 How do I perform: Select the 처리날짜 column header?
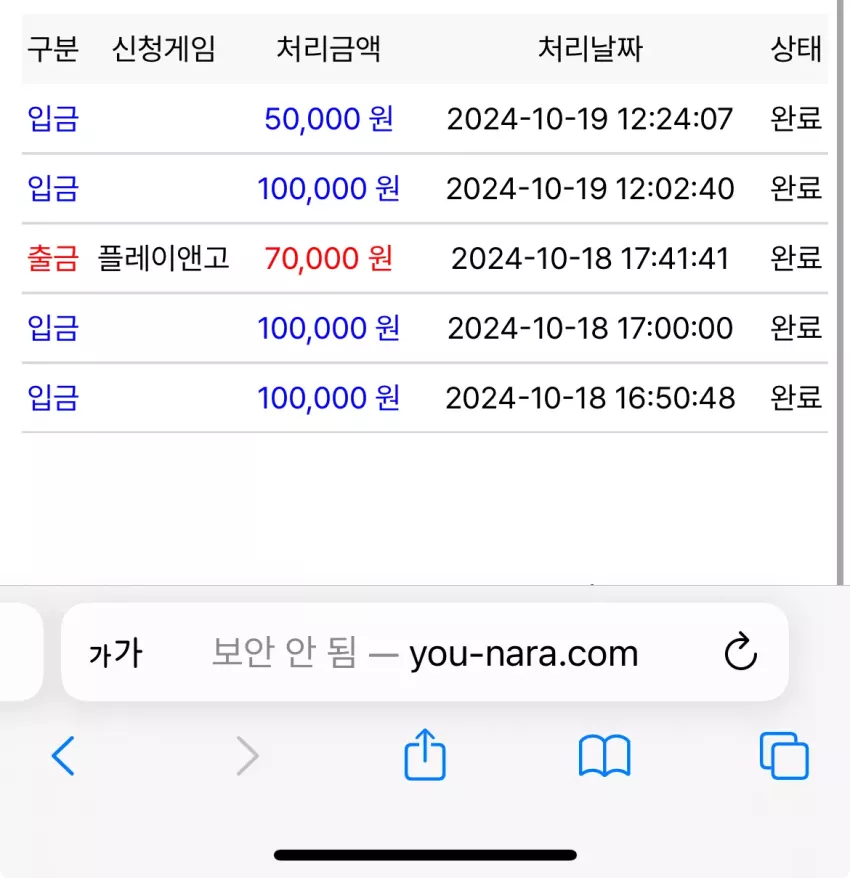tap(590, 49)
